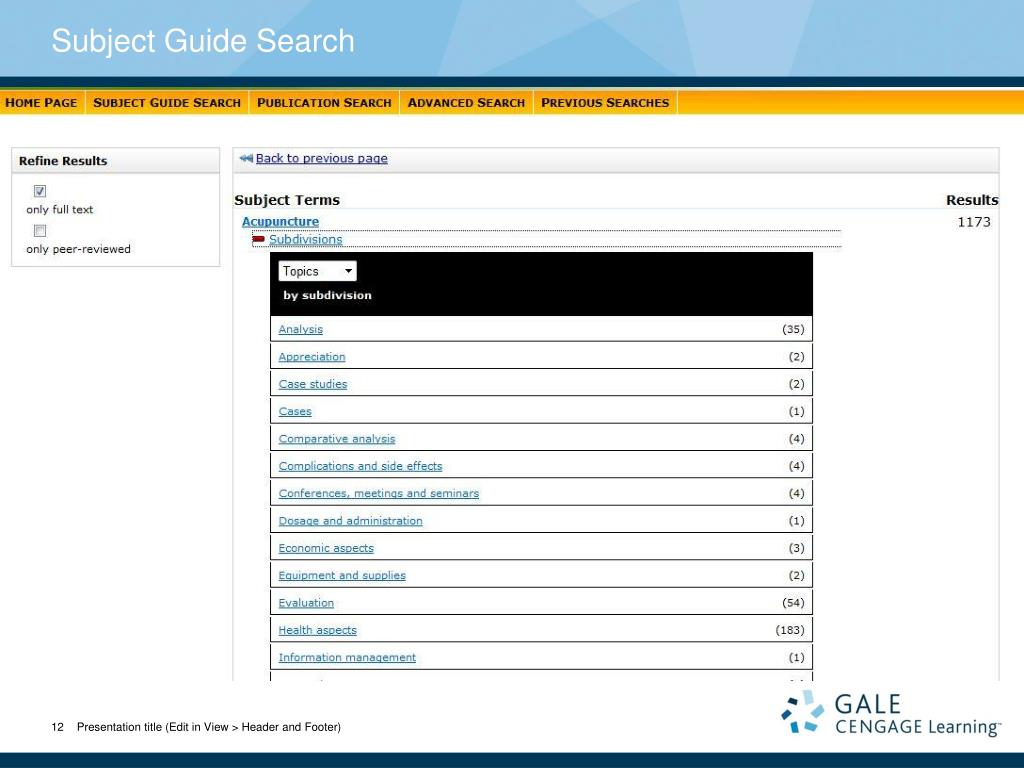Select the Evaluation subdivision
1024x768 pixels.
point(306,603)
